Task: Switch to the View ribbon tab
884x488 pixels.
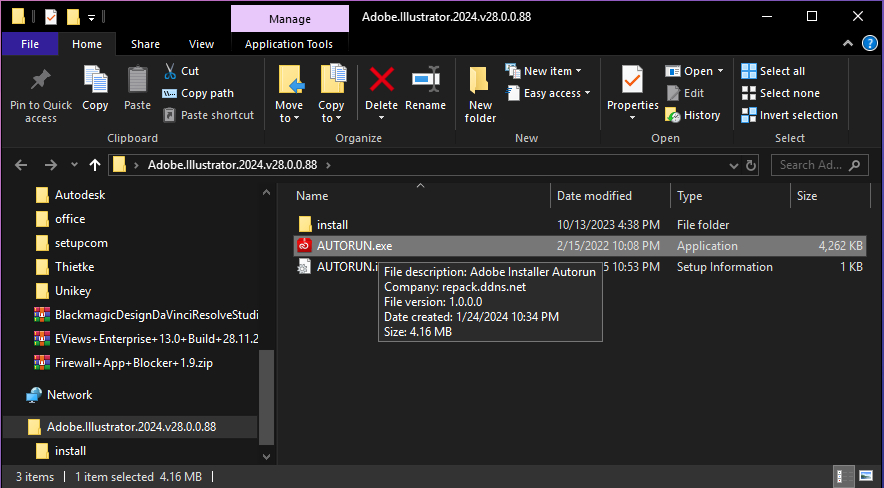Action: pos(201,44)
